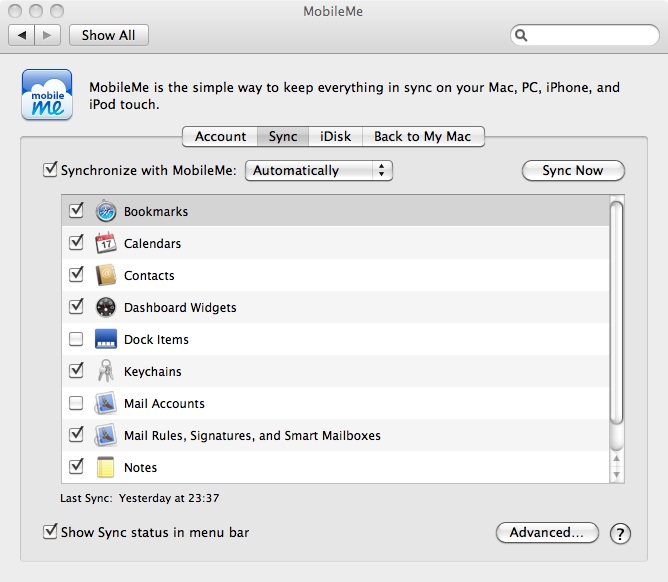Click the yellow Notes pad icon
Screen dimensions: 668x582
tap(105, 467)
